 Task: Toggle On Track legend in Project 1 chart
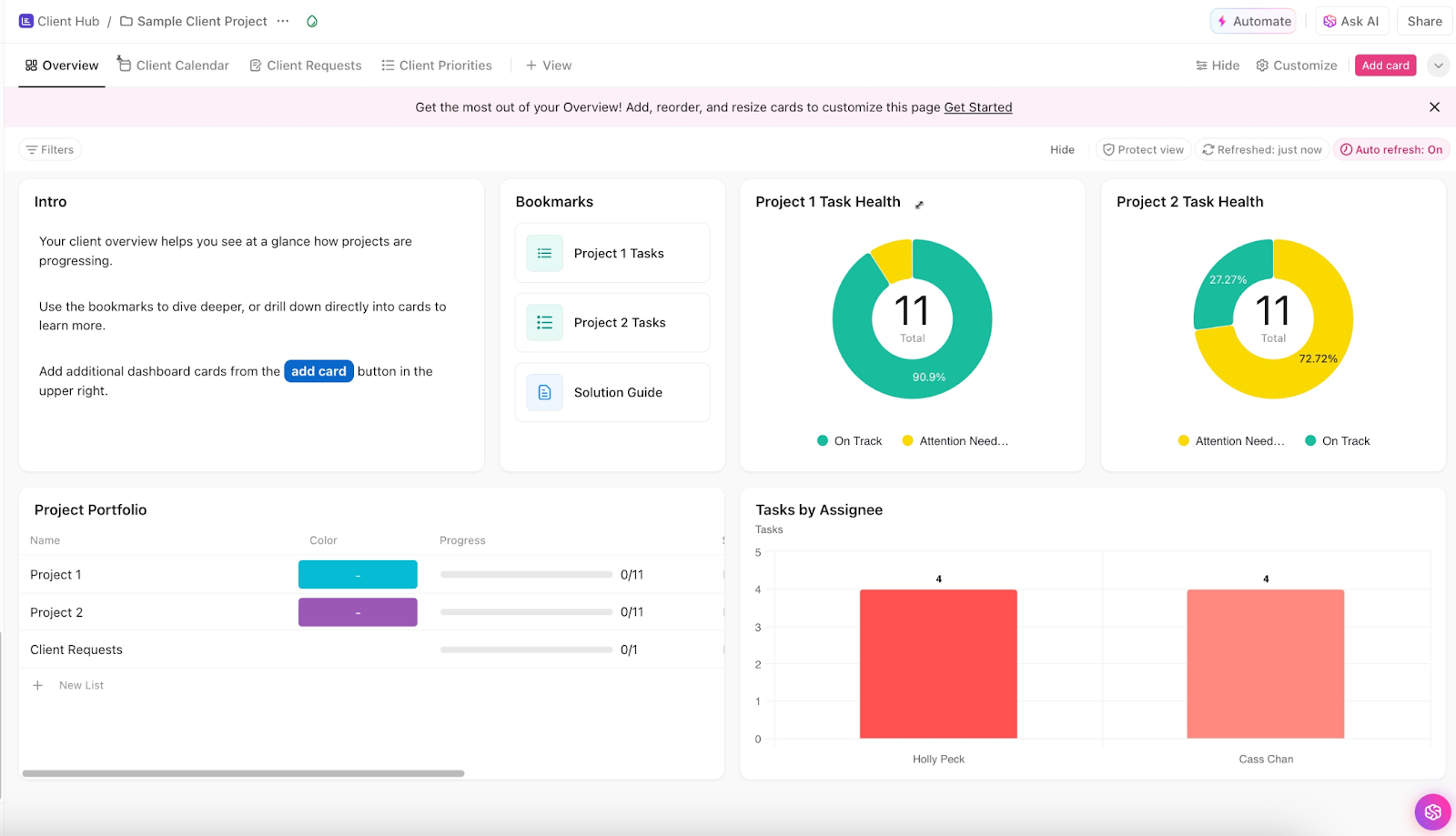point(850,441)
